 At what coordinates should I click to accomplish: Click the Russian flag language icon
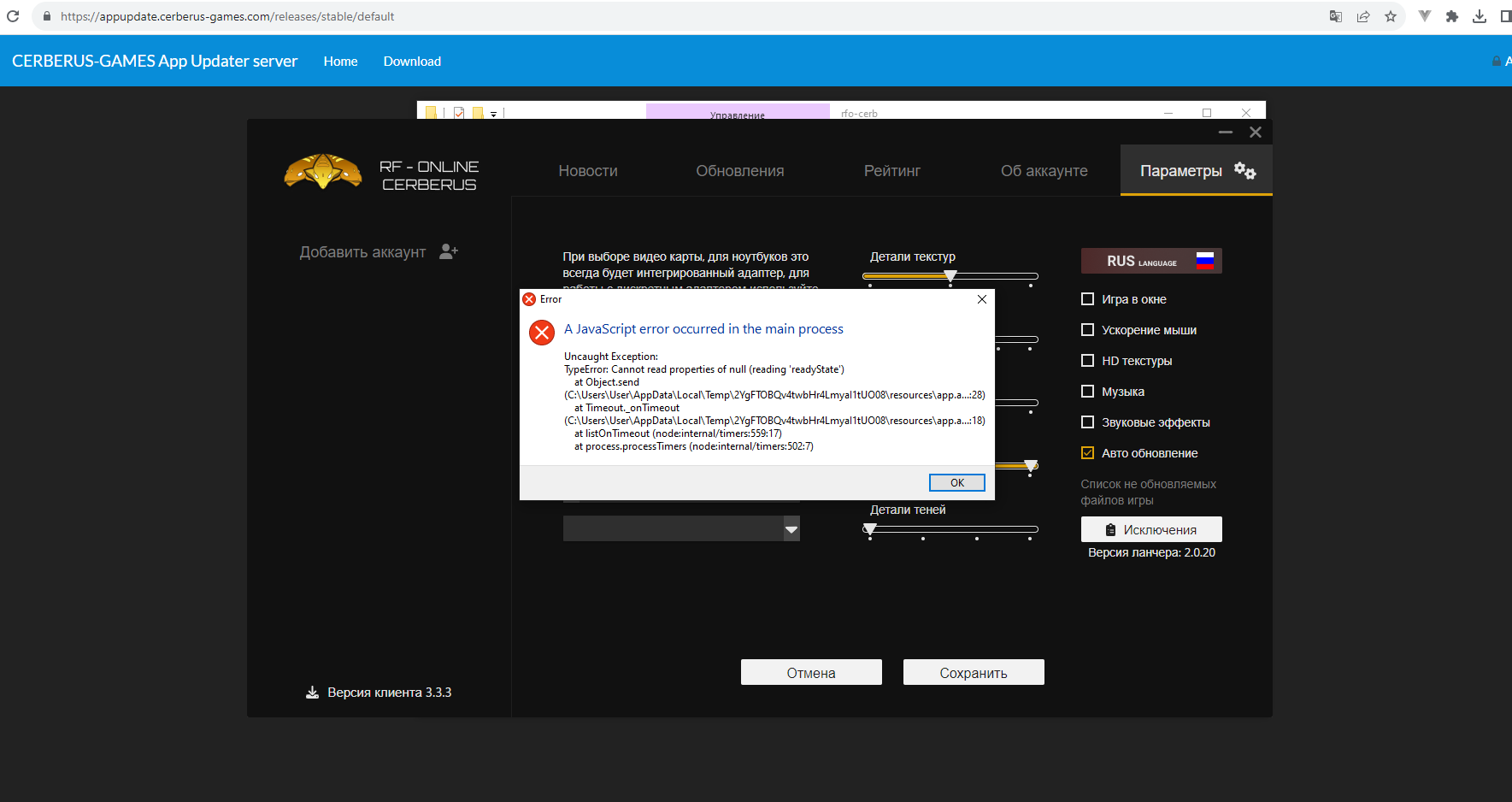pyautogui.click(x=1205, y=261)
